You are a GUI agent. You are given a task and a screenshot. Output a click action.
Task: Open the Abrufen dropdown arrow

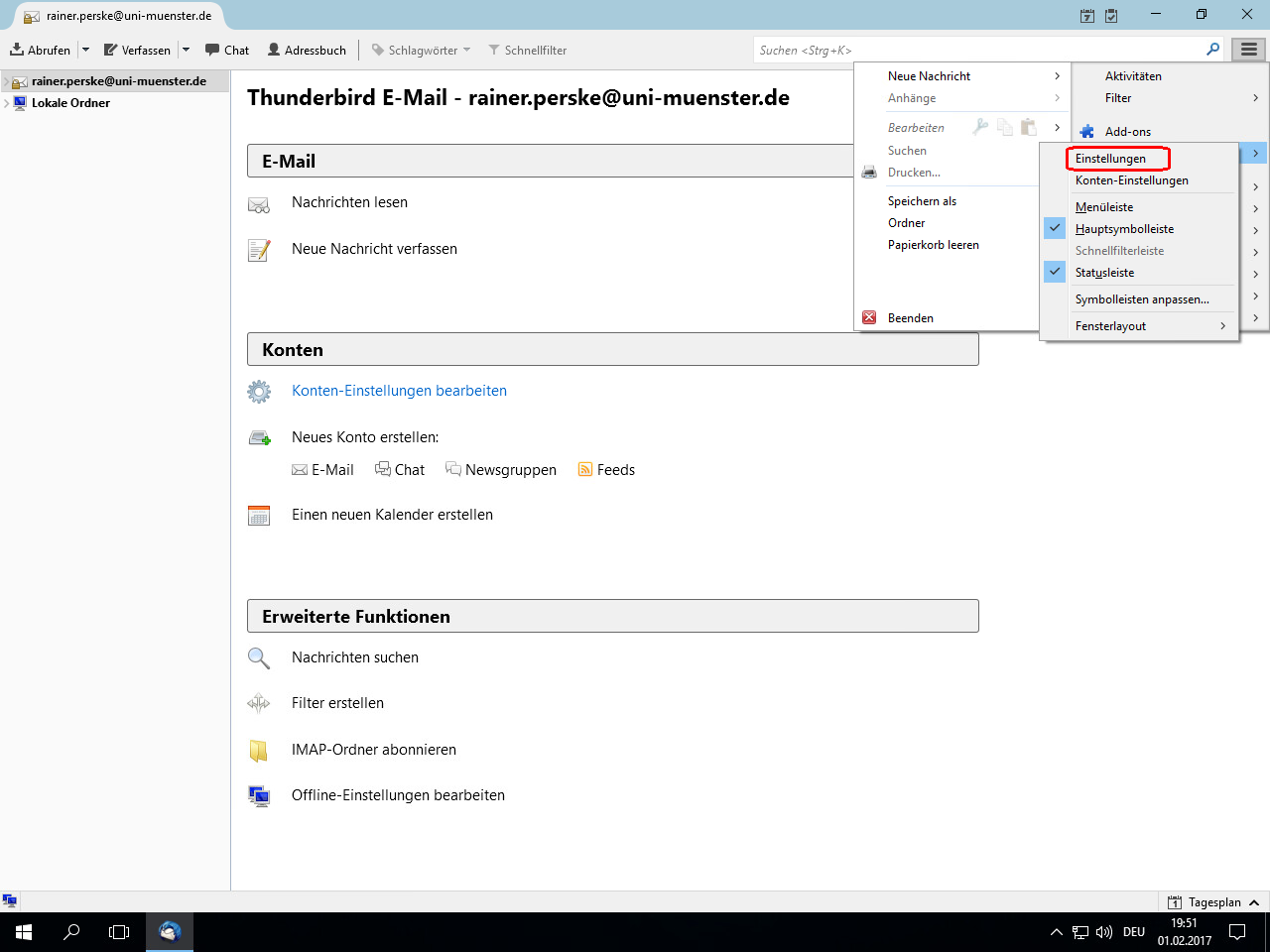[x=85, y=50]
